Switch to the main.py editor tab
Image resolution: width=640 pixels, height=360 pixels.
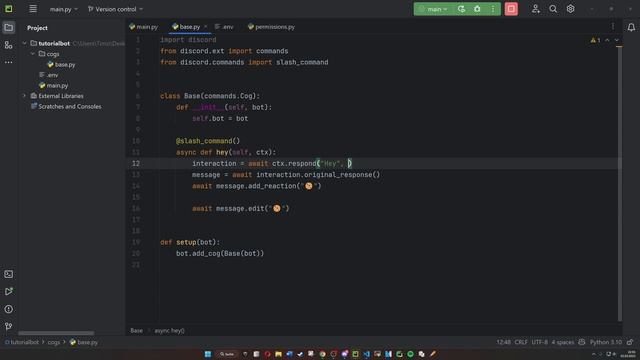(143, 27)
